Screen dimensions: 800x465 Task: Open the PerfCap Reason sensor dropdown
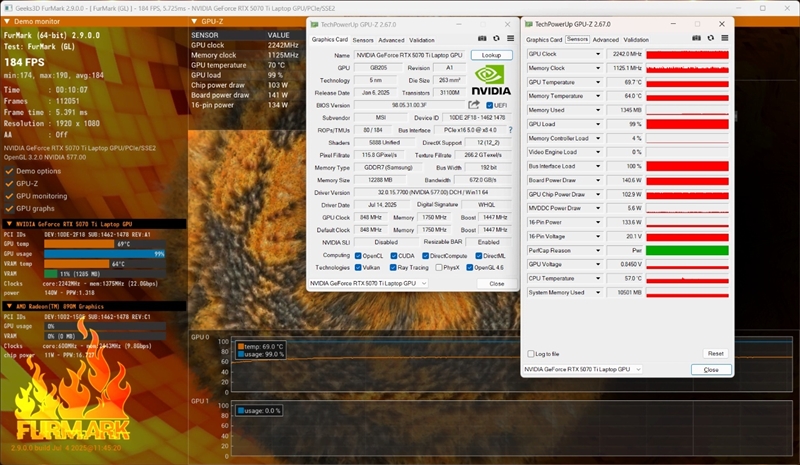pyautogui.click(x=598, y=251)
